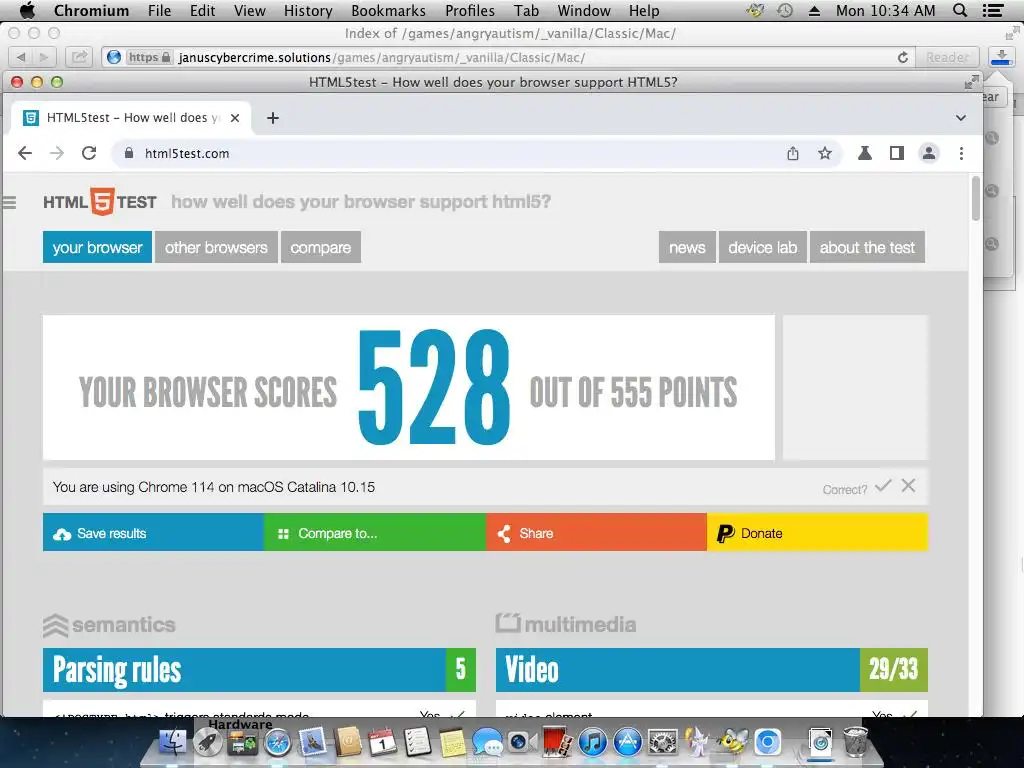
Task: Reject browser detection with the X icon
Action: click(x=908, y=485)
